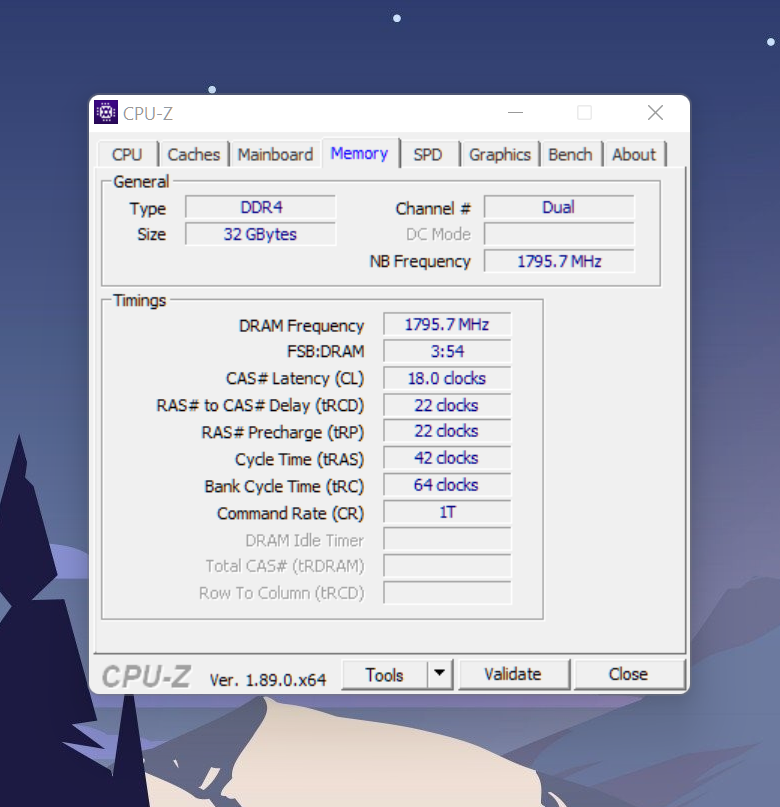Click the Dual channel value
The width and height of the screenshot is (780, 807).
[x=559, y=207]
